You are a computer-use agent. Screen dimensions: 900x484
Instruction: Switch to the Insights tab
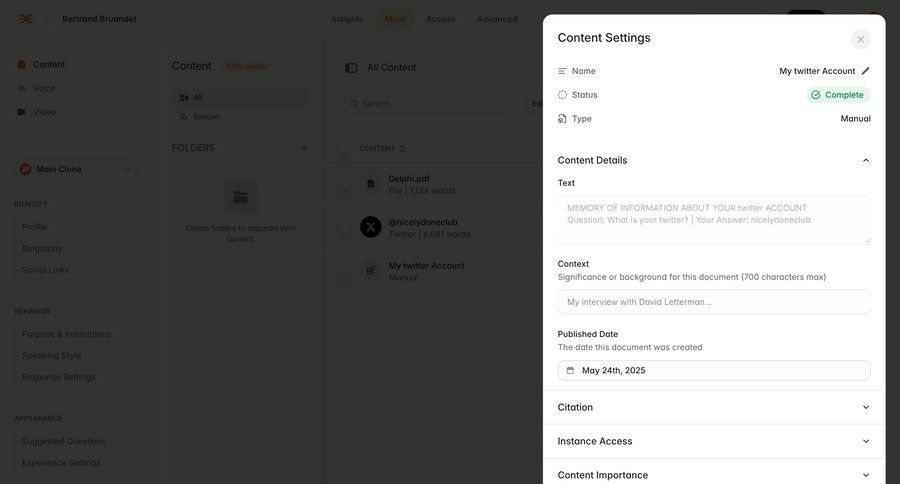[347, 19]
